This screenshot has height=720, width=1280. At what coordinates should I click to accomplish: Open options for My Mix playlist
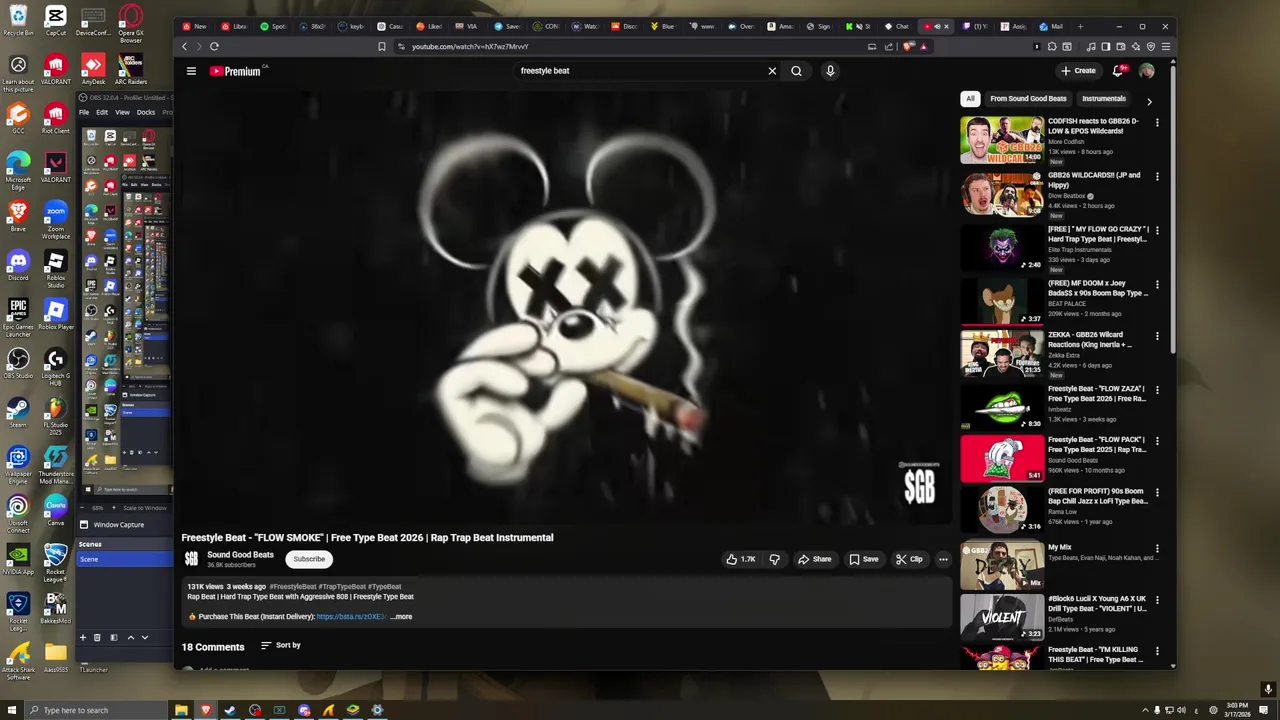tap(1157, 549)
